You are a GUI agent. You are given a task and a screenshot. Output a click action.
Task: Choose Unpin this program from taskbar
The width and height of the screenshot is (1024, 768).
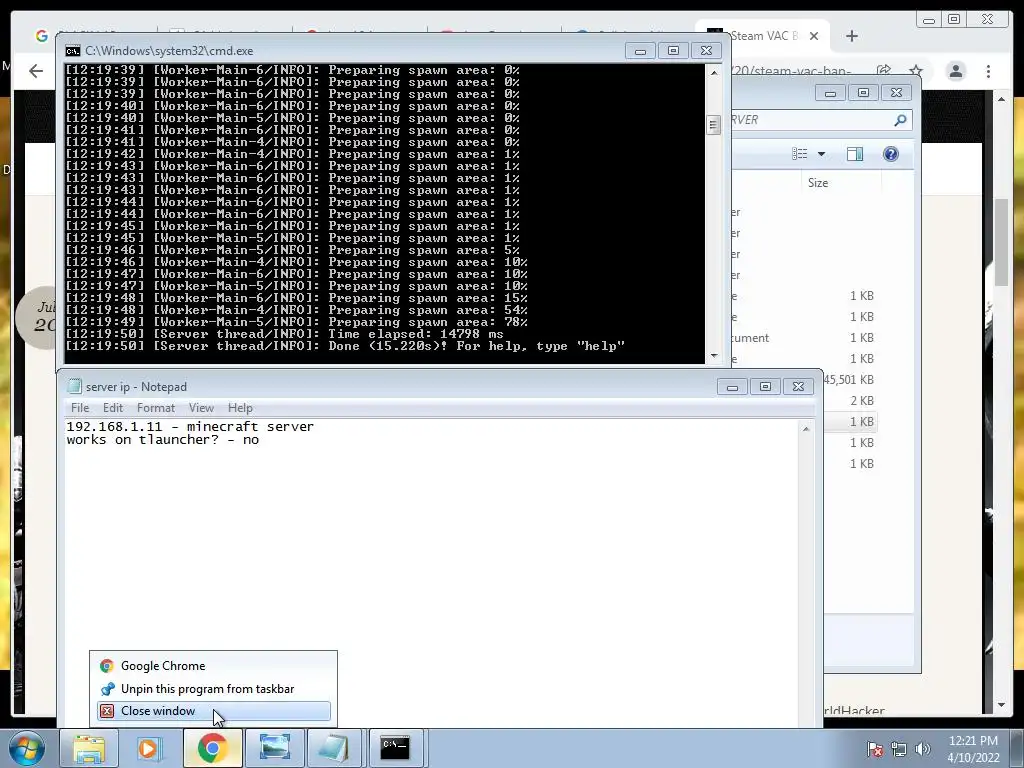coord(214,689)
